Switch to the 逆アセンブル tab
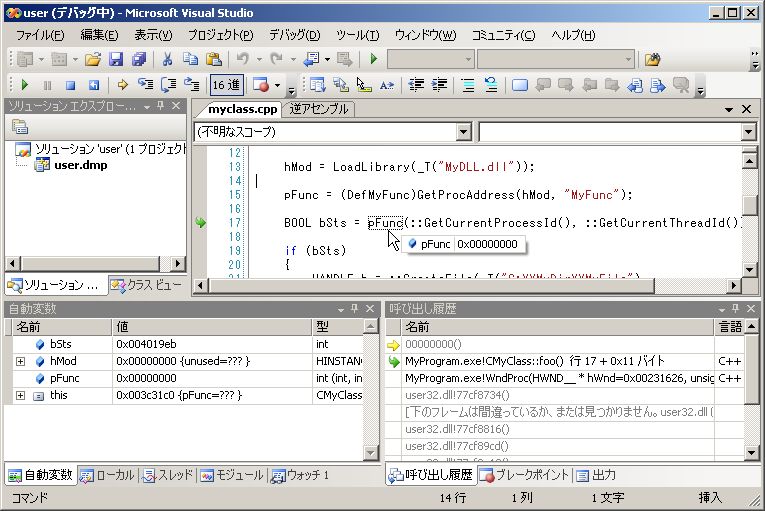The image size is (765, 511). coord(319,109)
